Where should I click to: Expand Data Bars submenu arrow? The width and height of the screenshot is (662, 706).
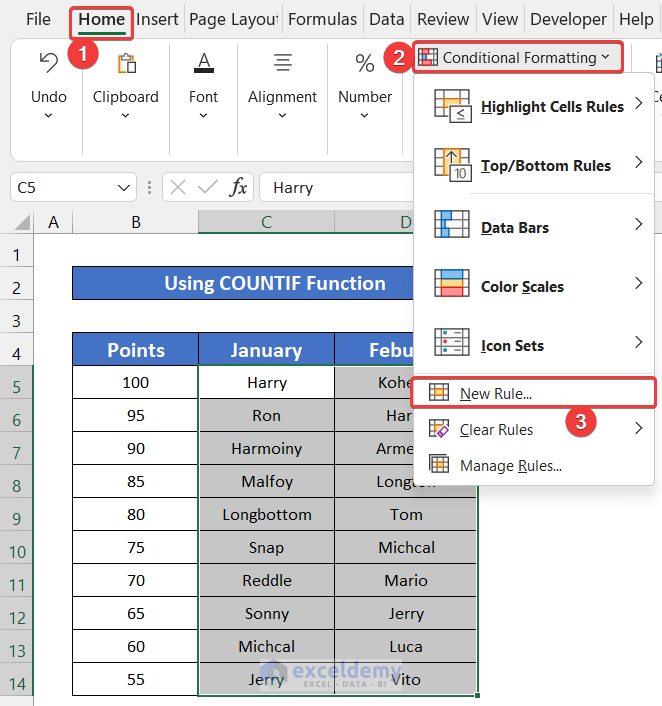[639, 224]
